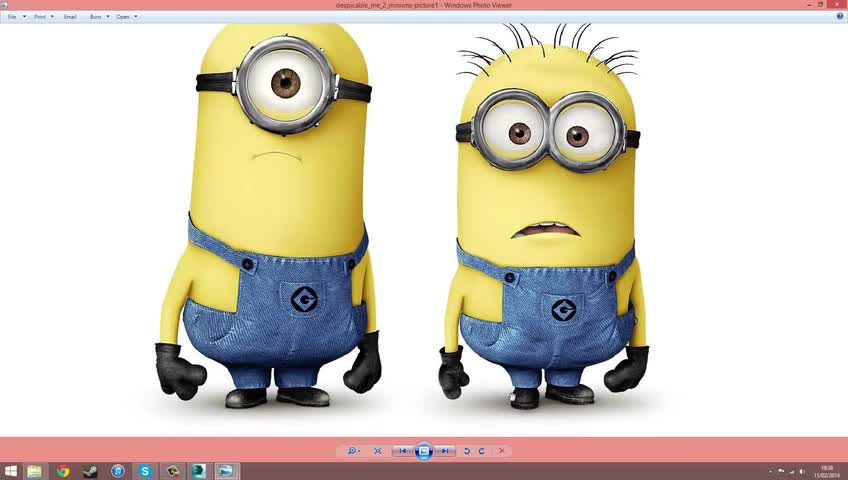Viewport: 848px width, 480px height.
Task: Click the taskbar clock and date
Action: pos(827,471)
